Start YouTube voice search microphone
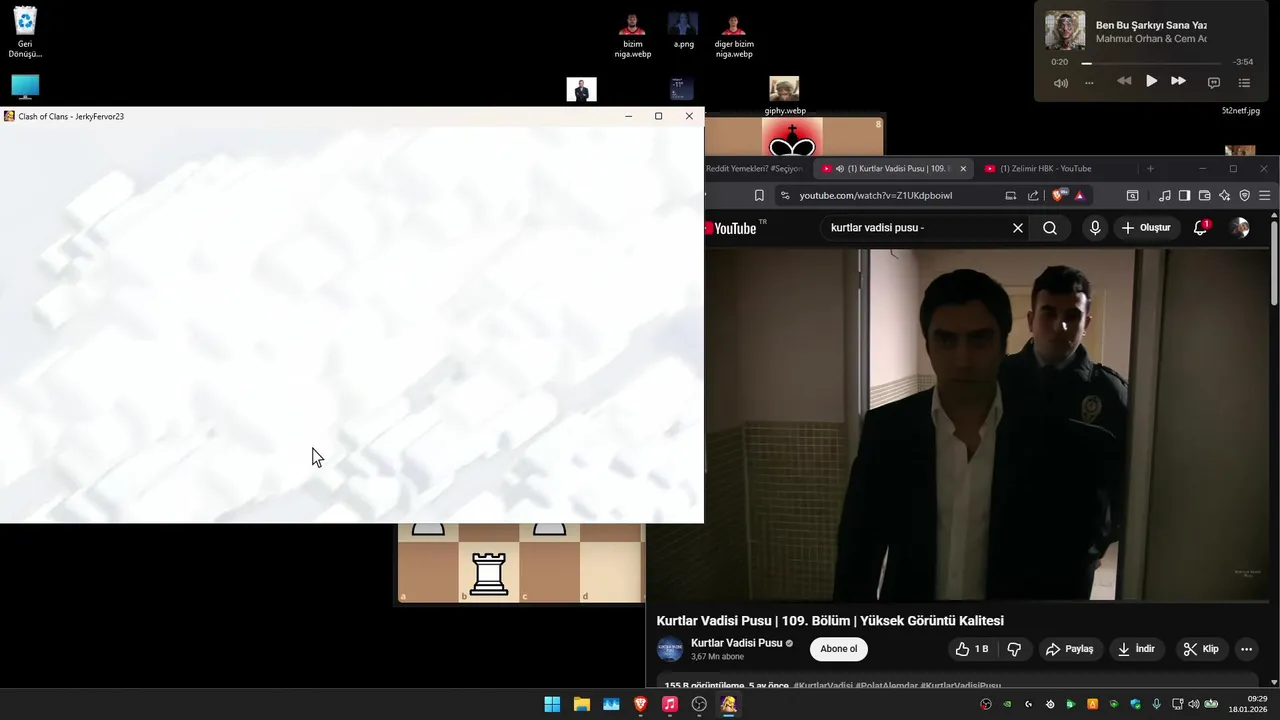Image resolution: width=1280 pixels, height=720 pixels. point(1095,228)
